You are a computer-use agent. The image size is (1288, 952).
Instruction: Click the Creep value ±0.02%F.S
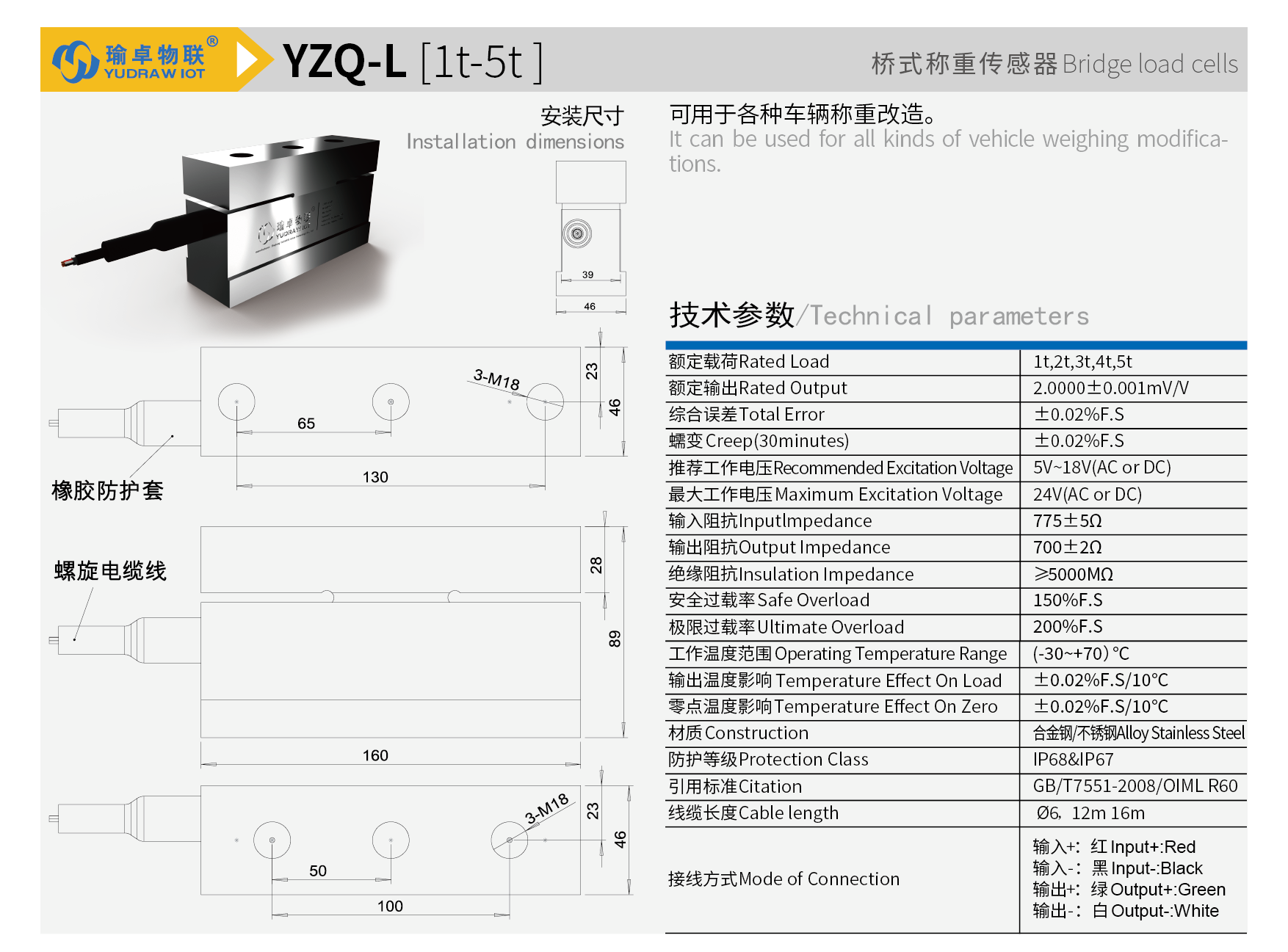click(1078, 440)
